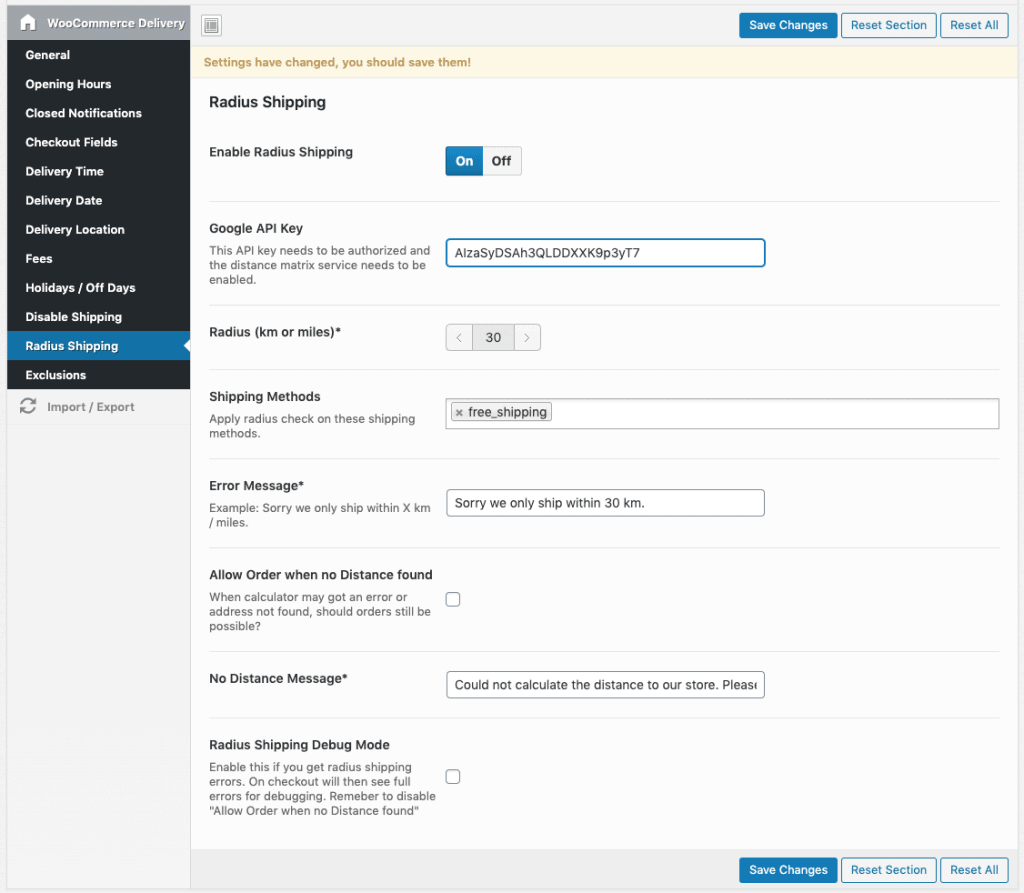Remove the free_shipping tag using its x icon
Screen dimensions: 1024x893
click(x=459, y=413)
